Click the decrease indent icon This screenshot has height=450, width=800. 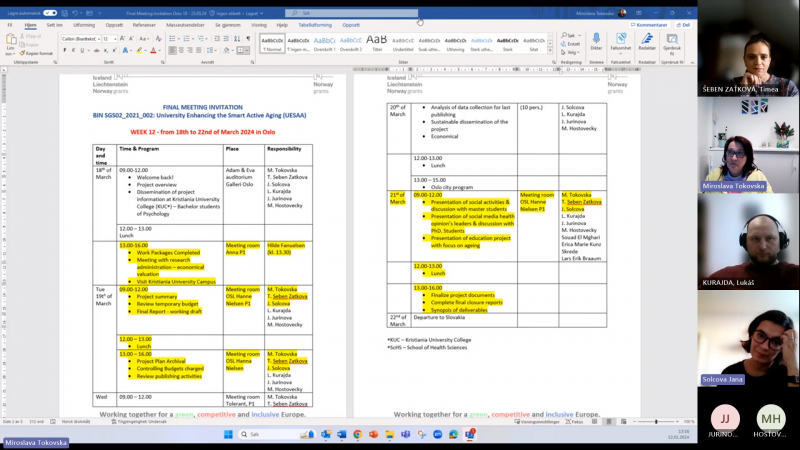click(217, 39)
